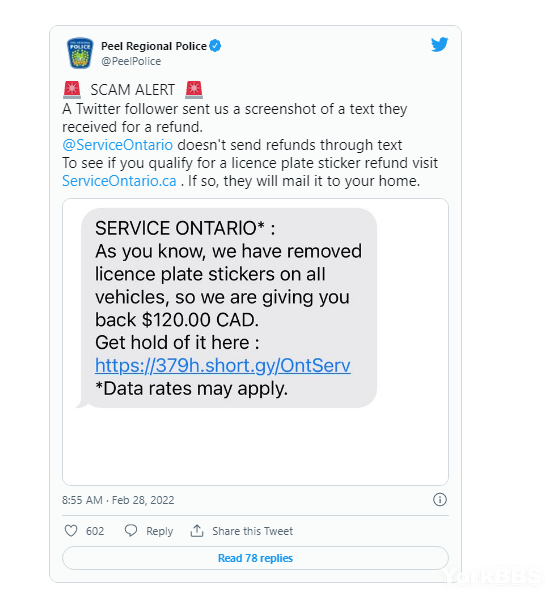551x595 pixels.
Task: Click Share this Tweet text
Action: point(252,531)
